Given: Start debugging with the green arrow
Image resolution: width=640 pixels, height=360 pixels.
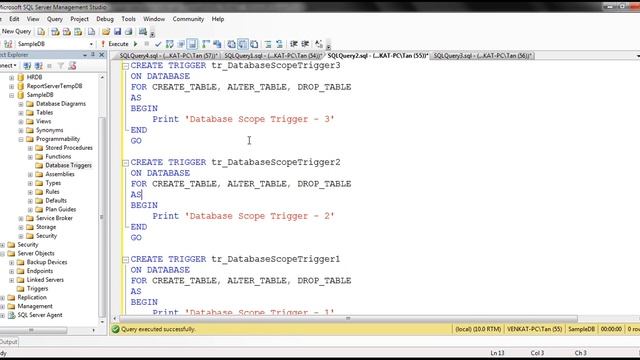Looking at the screenshot, I should (x=136, y=44).
